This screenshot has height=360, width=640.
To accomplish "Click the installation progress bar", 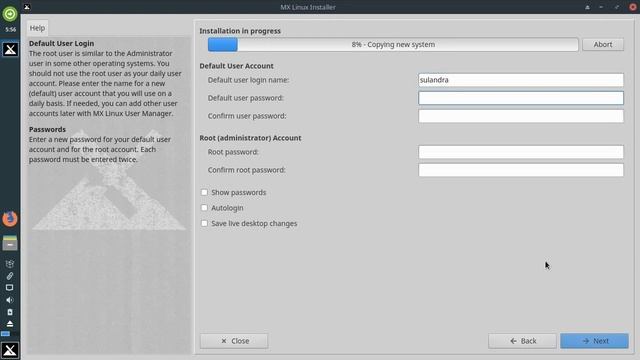I will 393,44.
